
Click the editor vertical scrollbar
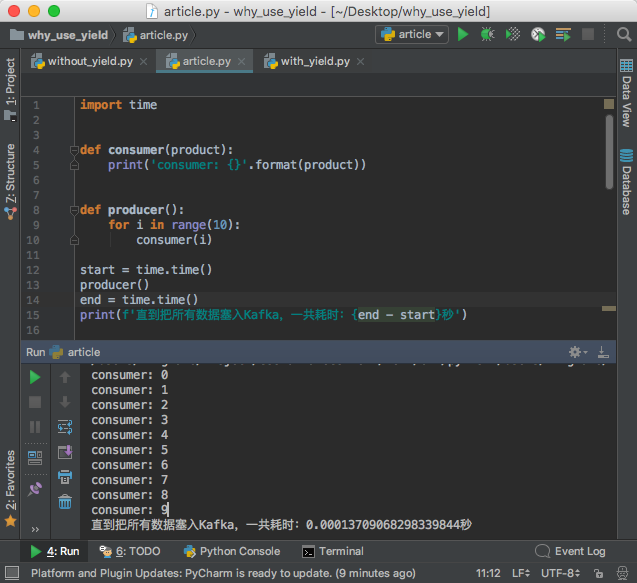[609, 150]
